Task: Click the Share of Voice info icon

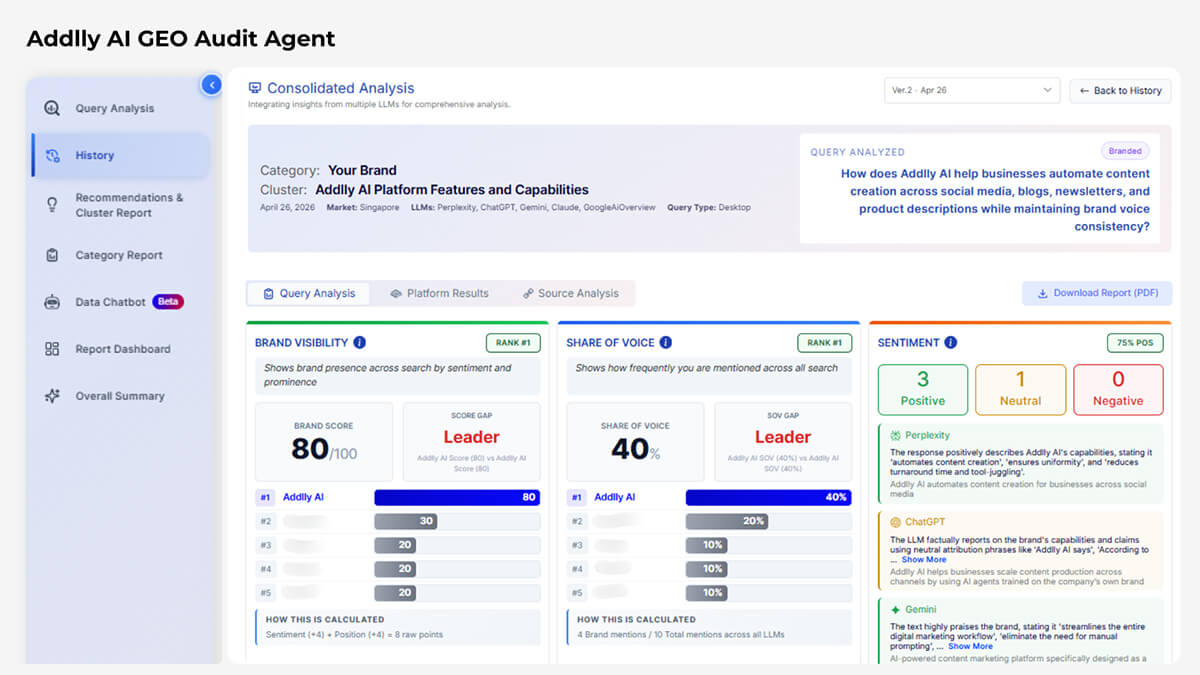Action: tap(665, 342)
